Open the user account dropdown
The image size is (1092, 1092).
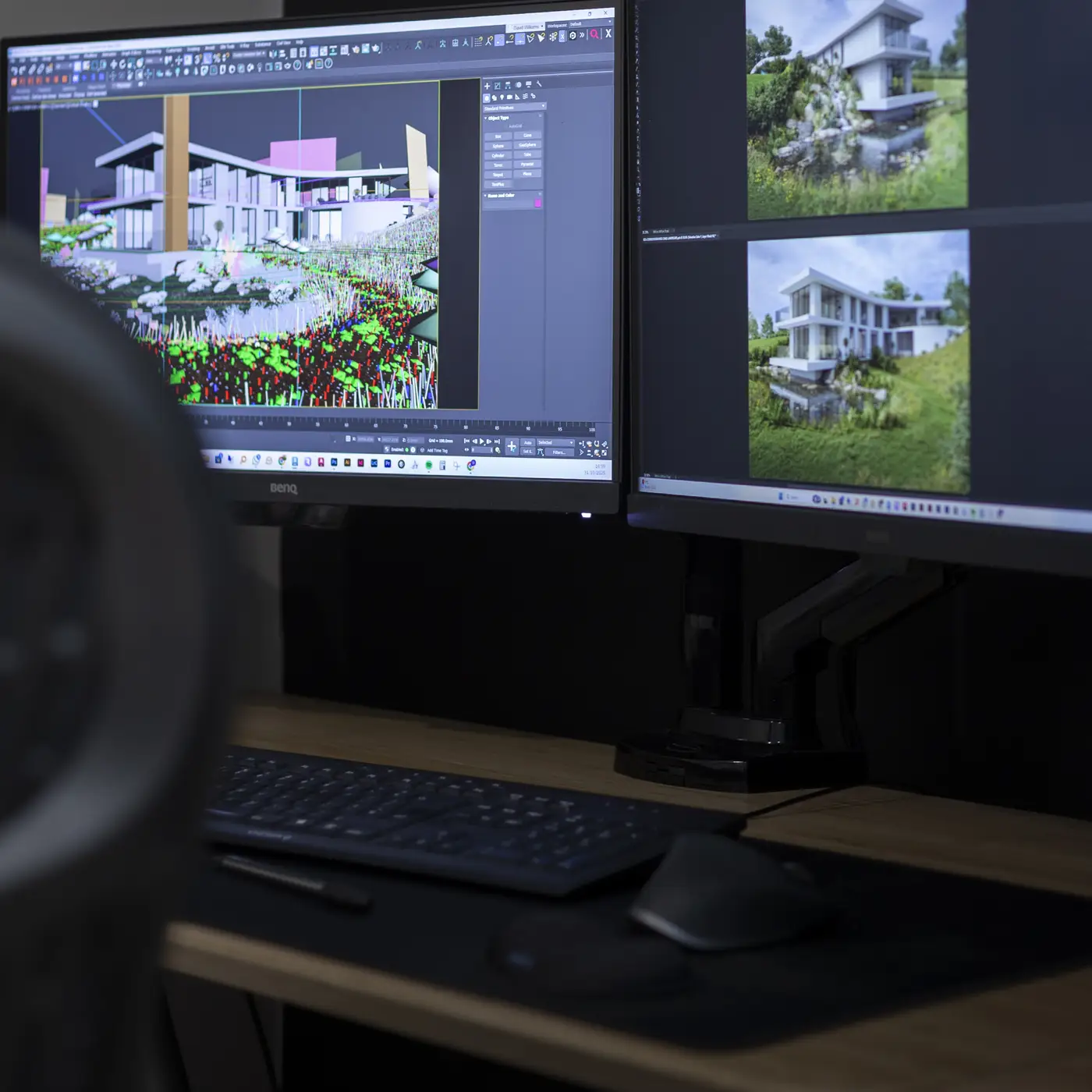coord(526,27)
